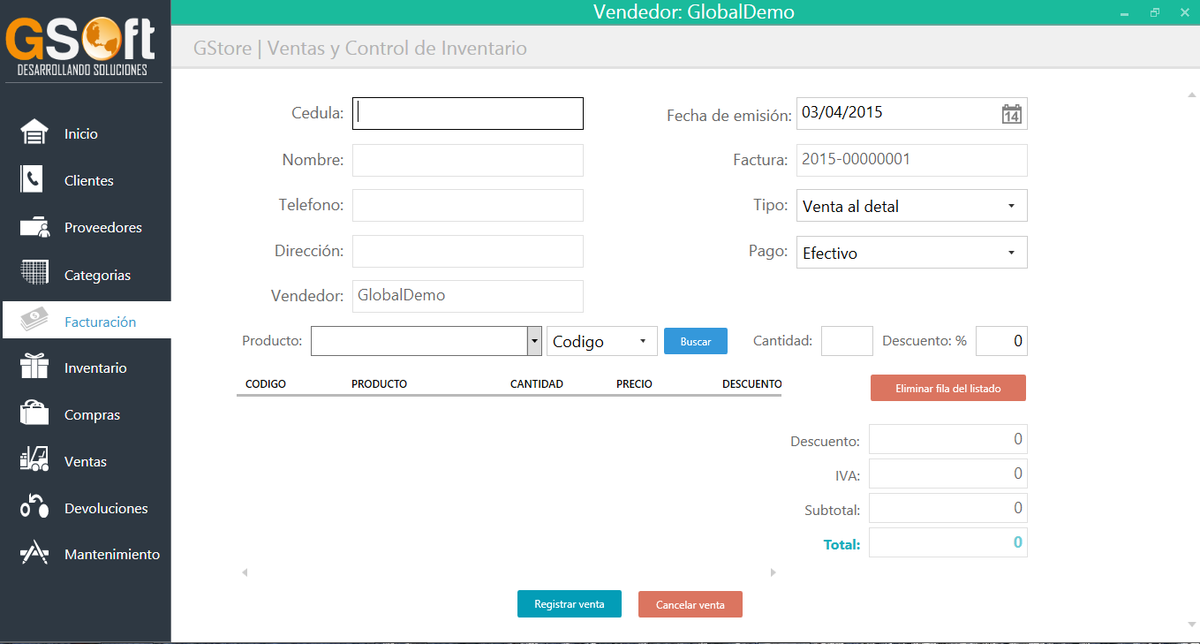Screen dimensions: 1200x644
Task: Click the Buscar button
Action: tap(696, 341)
